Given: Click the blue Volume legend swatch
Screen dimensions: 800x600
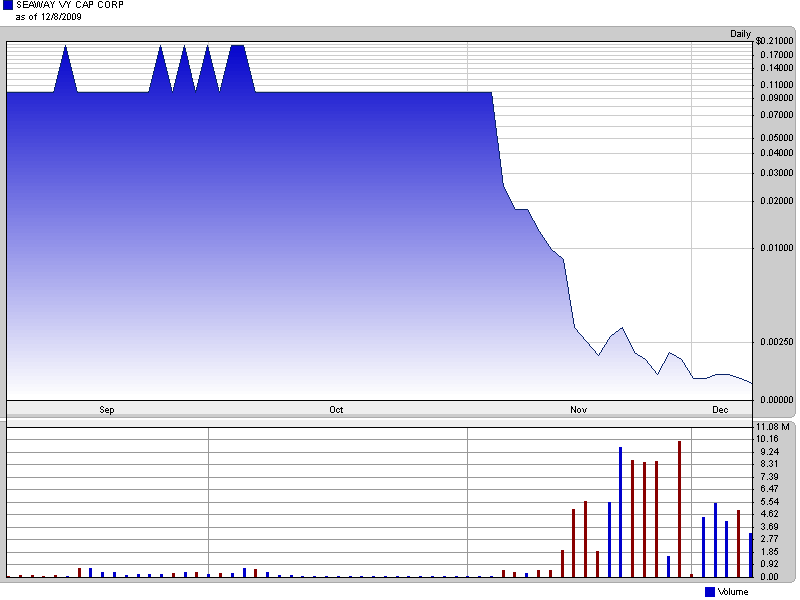Looking at the screenshot, I should tap(710, 592).
